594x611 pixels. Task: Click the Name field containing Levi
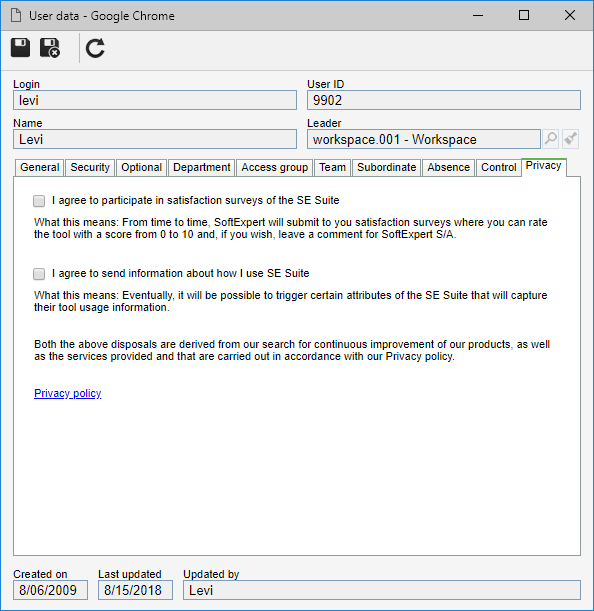click(155, 139)
